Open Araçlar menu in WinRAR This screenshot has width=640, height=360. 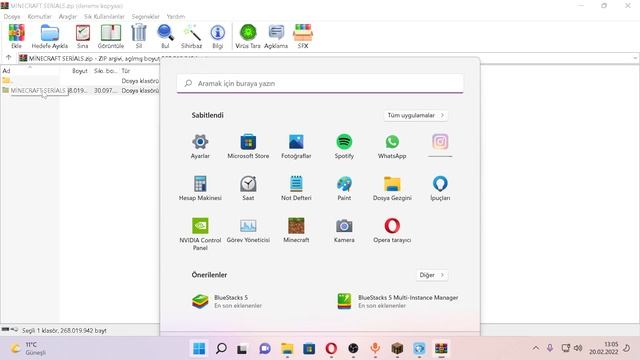(x=68, y=16)
